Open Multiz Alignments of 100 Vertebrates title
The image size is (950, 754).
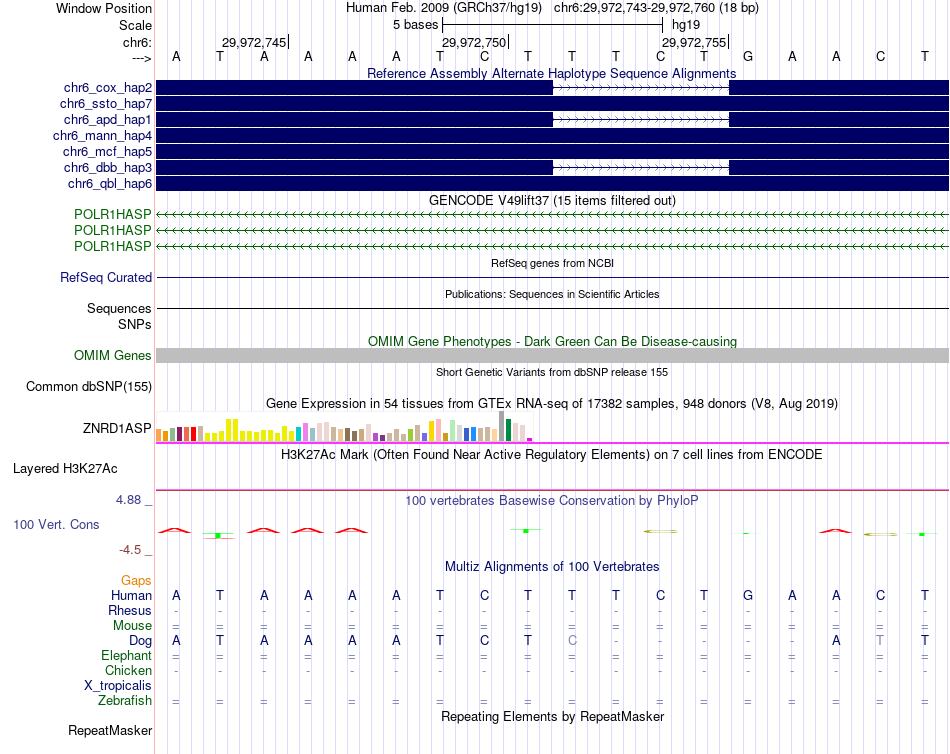552,567
